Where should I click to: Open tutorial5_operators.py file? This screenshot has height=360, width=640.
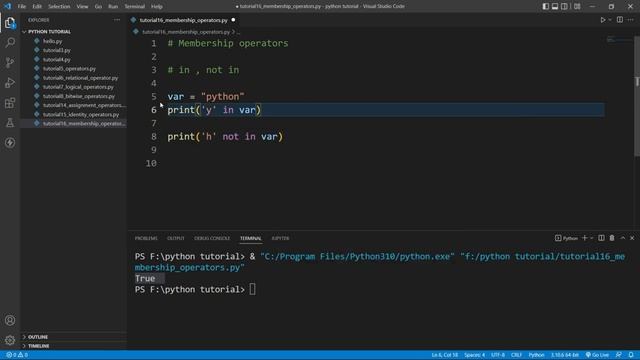69,69
